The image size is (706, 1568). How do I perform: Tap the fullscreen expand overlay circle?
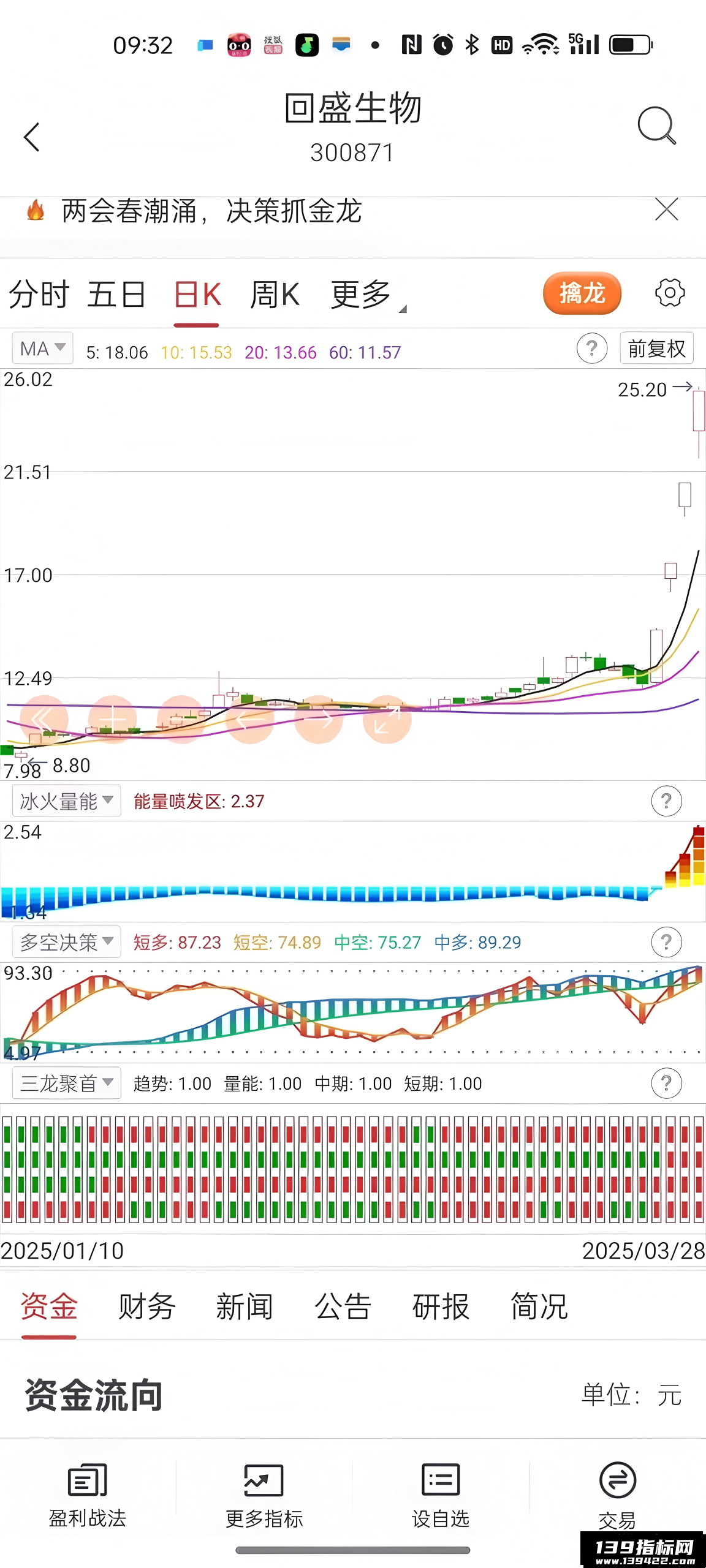coord(387,720)
